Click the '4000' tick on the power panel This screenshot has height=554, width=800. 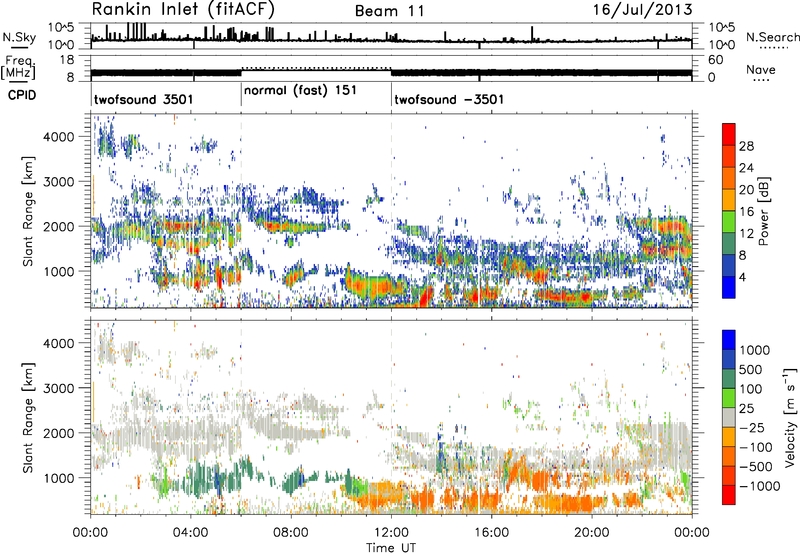click(59, 137)
